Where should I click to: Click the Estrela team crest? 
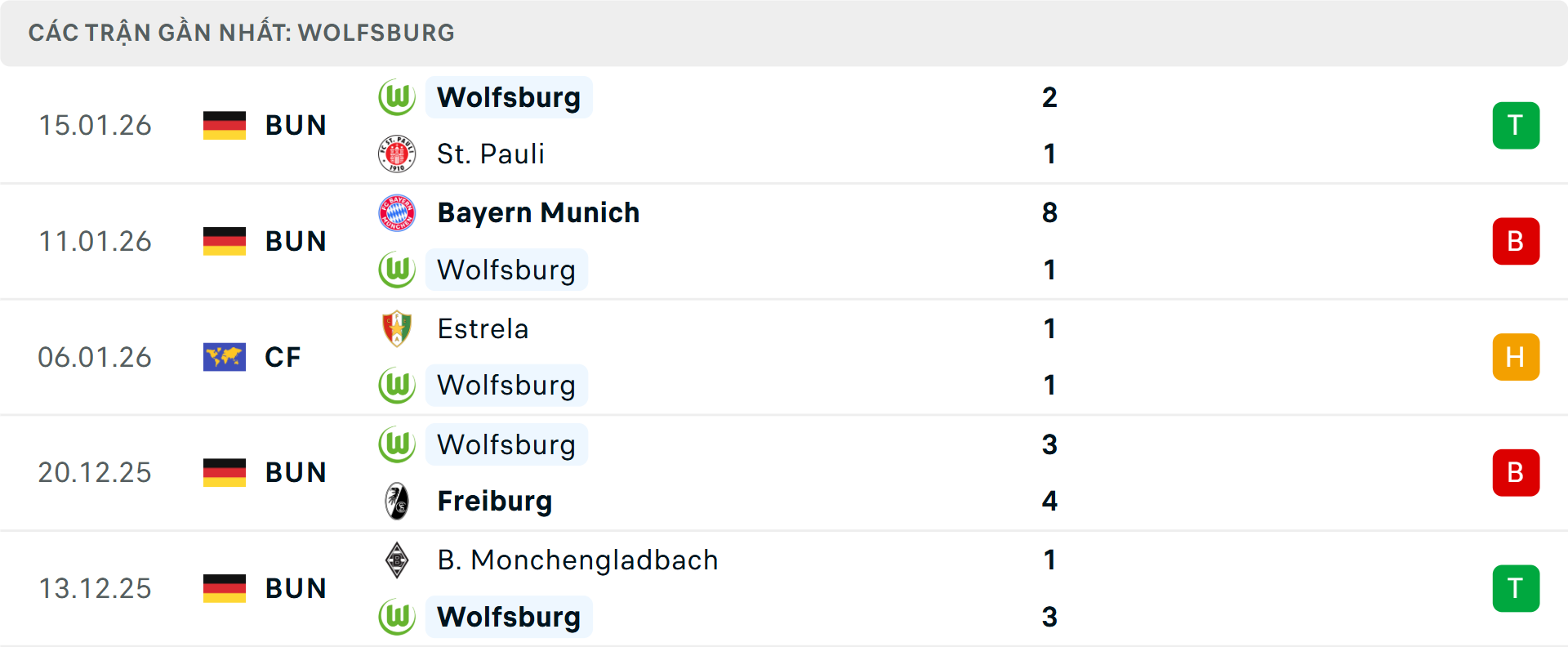pos(397,328)
